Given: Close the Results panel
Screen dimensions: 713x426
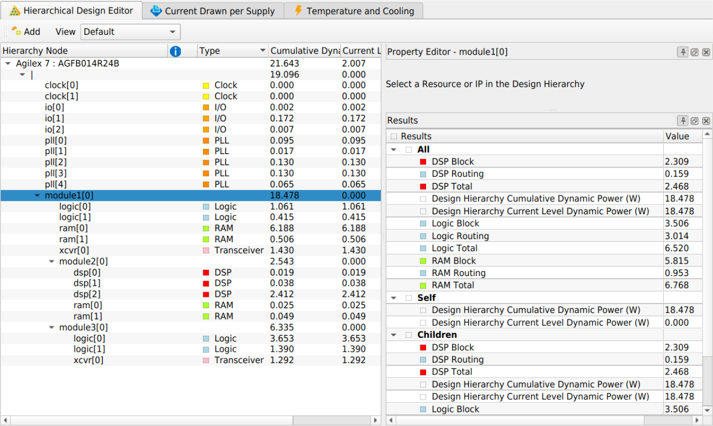Looking at the screenshot, I should tap(706, 120).
